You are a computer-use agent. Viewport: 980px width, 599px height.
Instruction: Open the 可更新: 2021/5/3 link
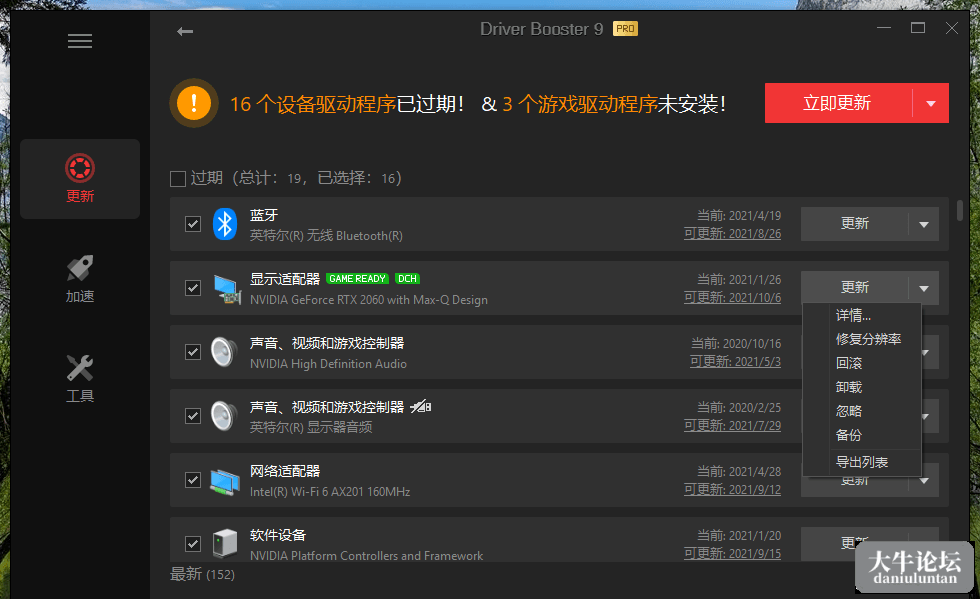[x=736, y=361]
